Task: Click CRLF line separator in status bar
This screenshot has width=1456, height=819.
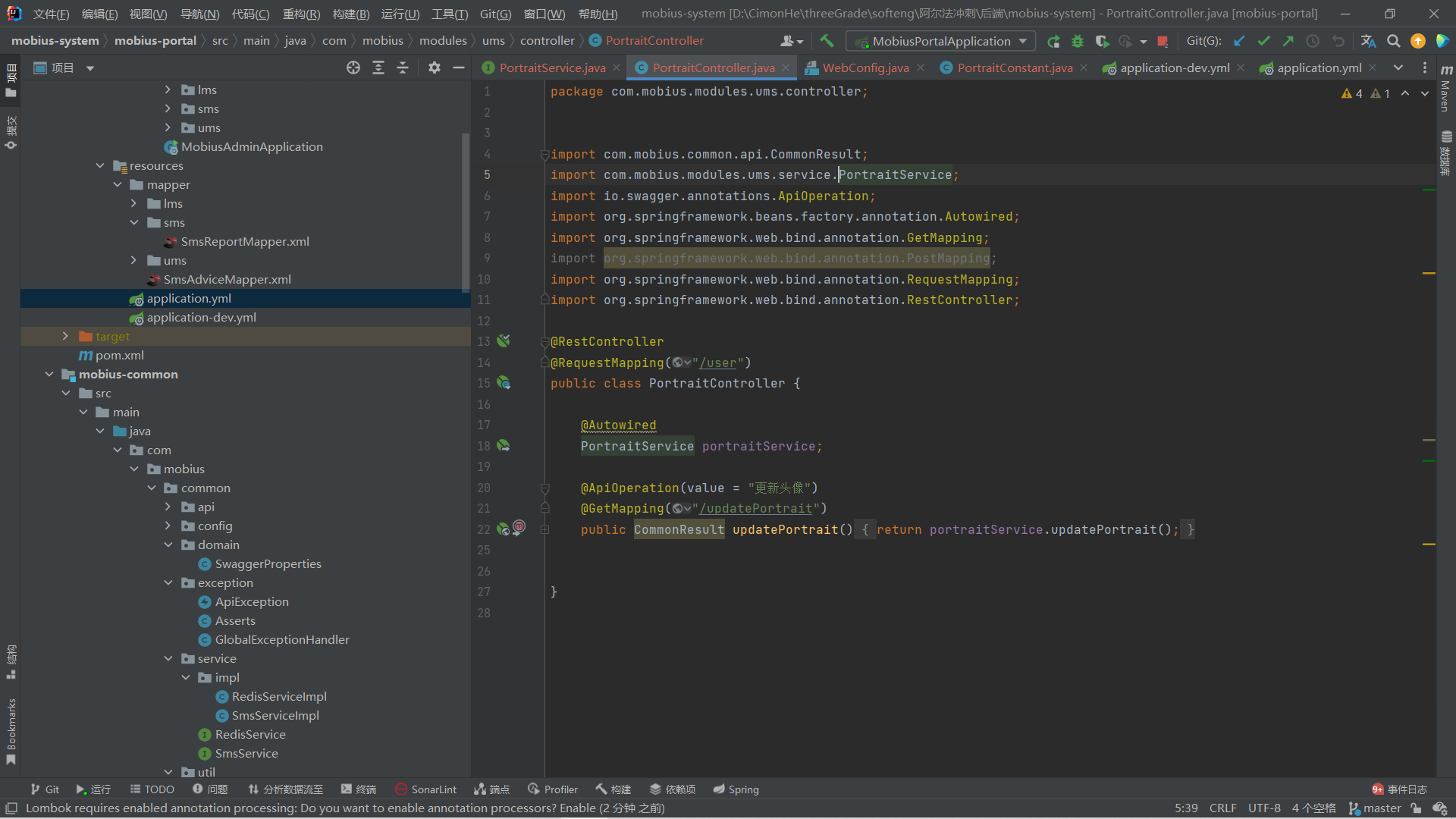Action: click(1222, 808)
